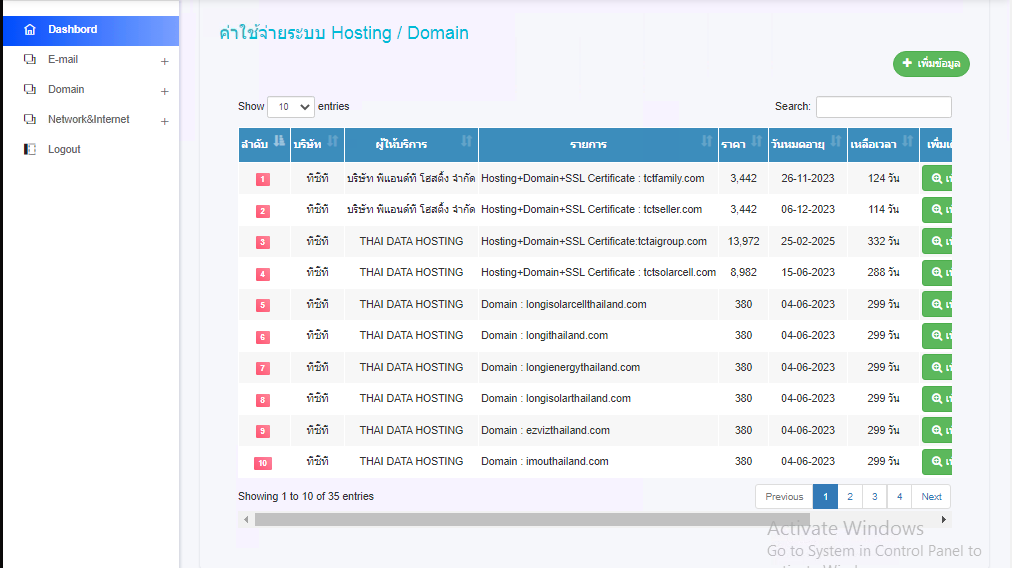The height and width of the screenshot is (568, 1012).
Task: Click magnifier button for longienergythailand.com row
Action: click(937, 367)
